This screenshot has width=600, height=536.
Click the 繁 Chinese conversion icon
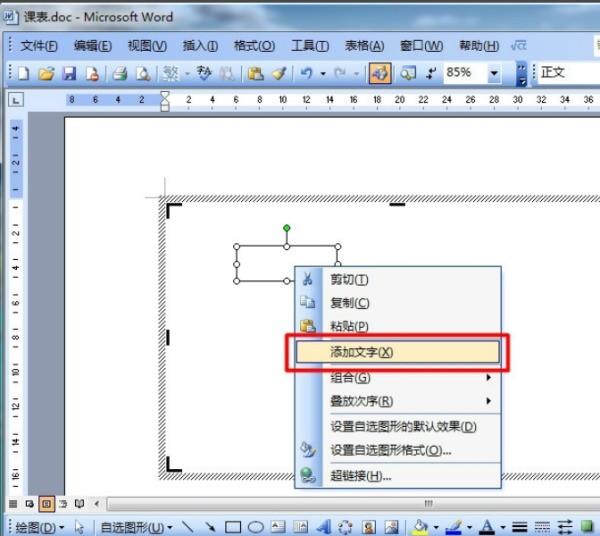click(x=171, y=73)
